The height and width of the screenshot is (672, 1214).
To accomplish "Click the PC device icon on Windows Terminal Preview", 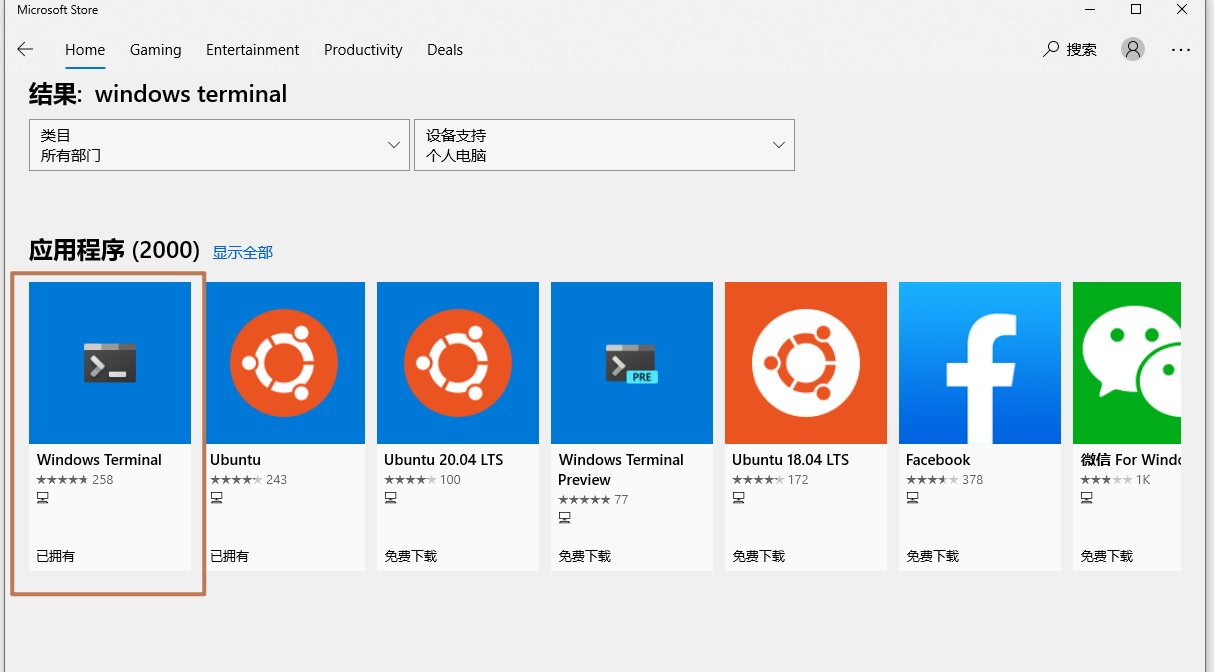I will point(565,518).
